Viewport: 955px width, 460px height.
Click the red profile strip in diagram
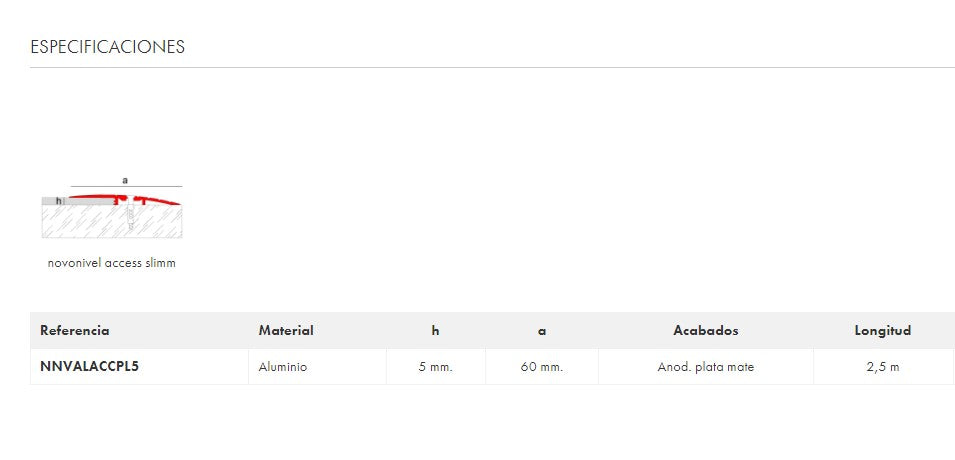click(150, 197)
